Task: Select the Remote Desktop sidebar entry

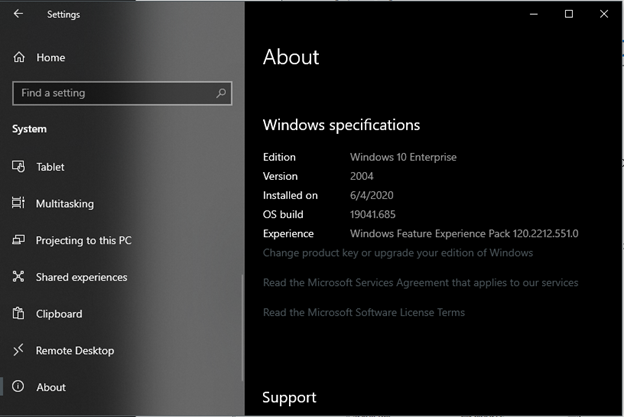Action: click(75, 351)
